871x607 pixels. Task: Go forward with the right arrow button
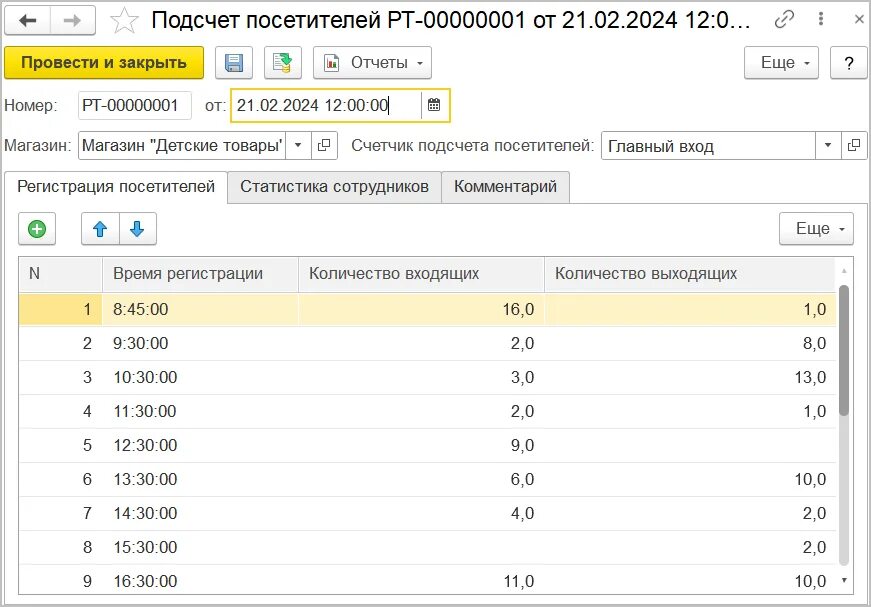(x=73, y=21)
